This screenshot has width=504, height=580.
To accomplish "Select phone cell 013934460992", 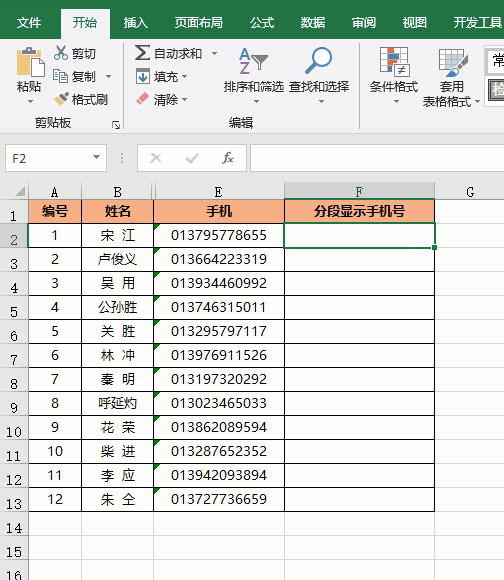I will pyautogui.click(x=219, y=283).
